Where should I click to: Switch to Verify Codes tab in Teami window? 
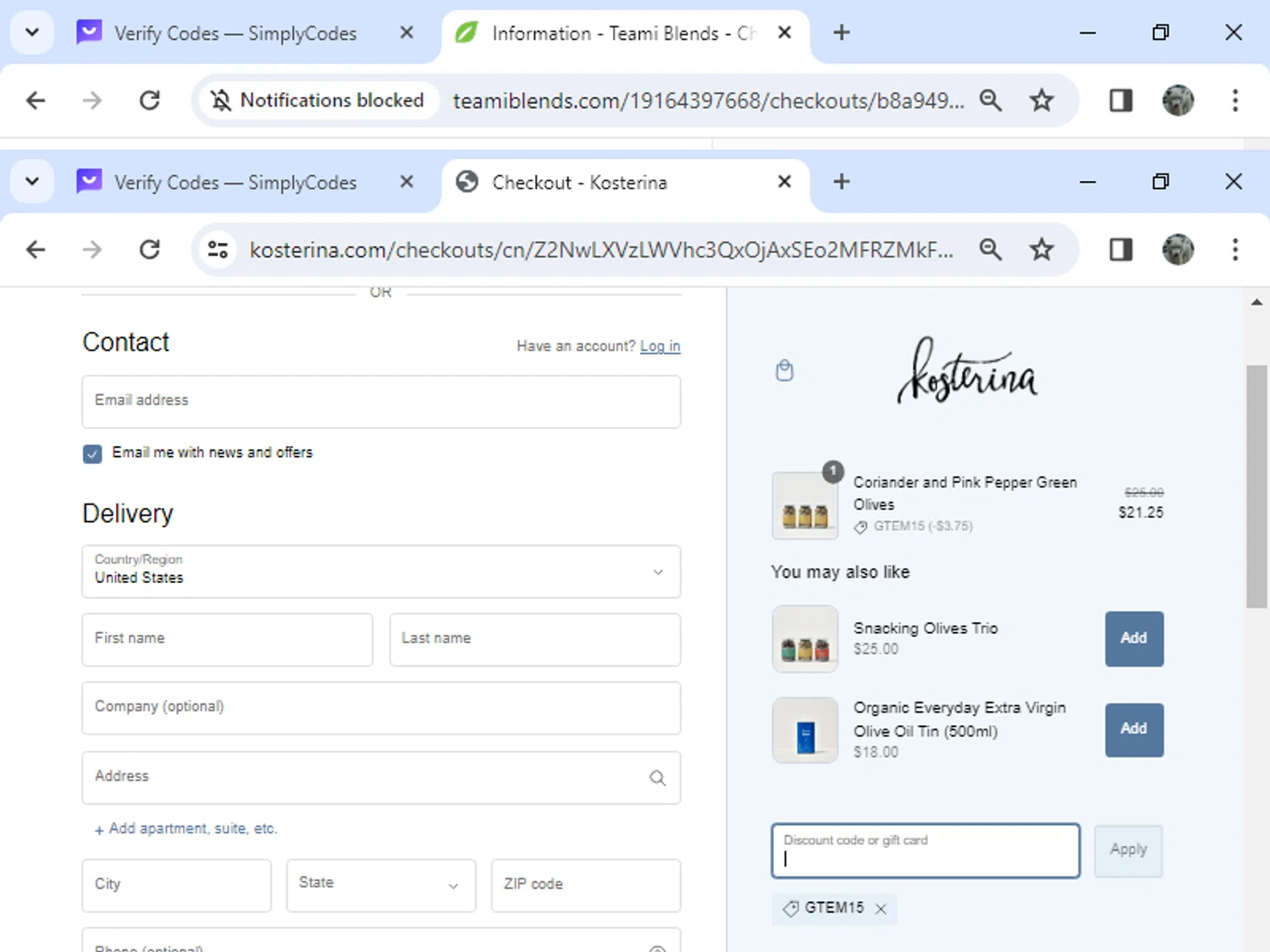click(x=235, y=33)
